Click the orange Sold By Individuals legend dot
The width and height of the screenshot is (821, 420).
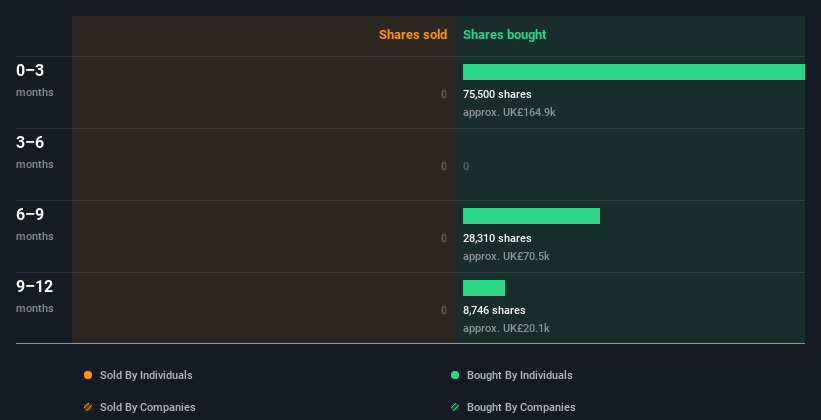click(88, 375)
